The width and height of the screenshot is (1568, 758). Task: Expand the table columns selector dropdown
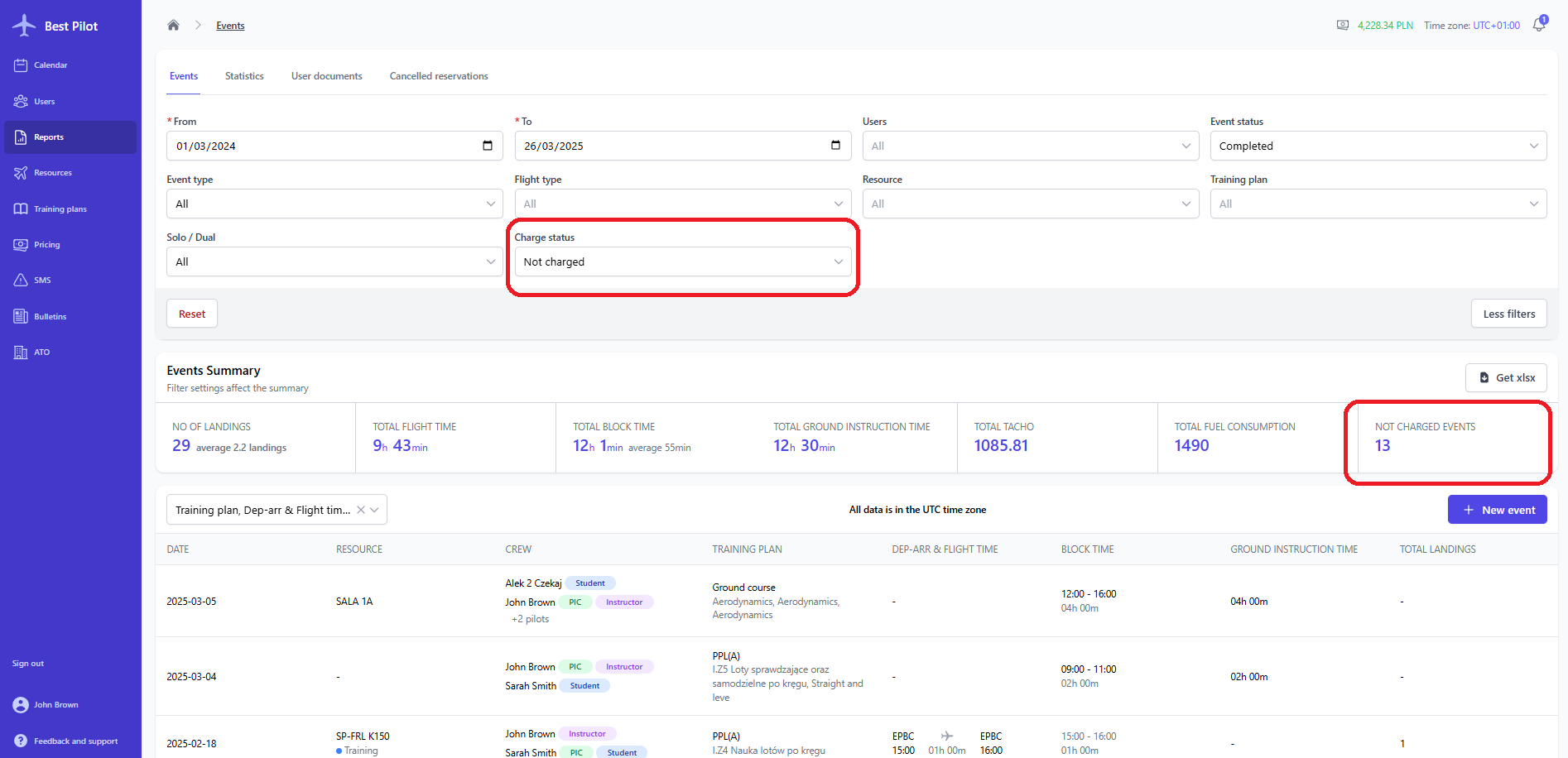point(374,510)
